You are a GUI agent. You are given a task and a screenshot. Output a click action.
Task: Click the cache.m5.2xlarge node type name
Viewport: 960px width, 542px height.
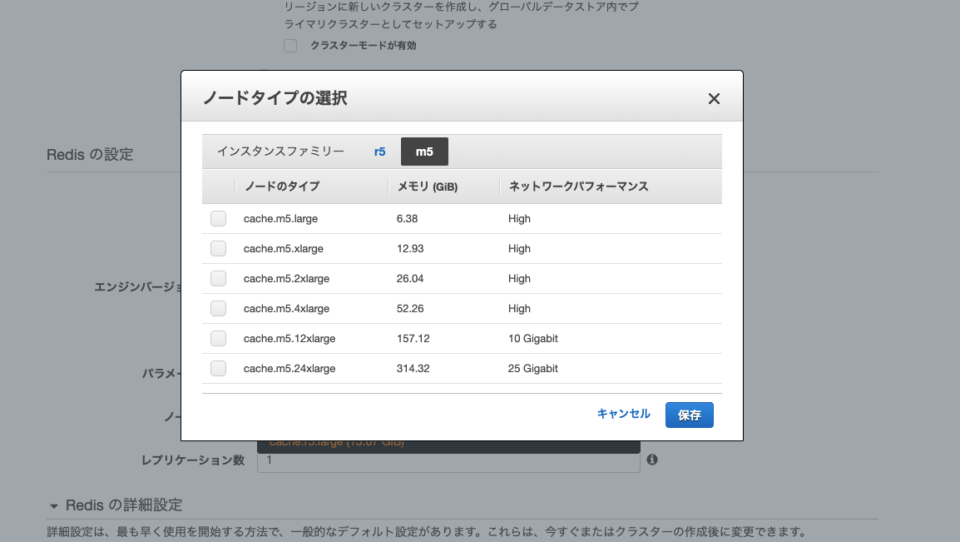(287, 279)
